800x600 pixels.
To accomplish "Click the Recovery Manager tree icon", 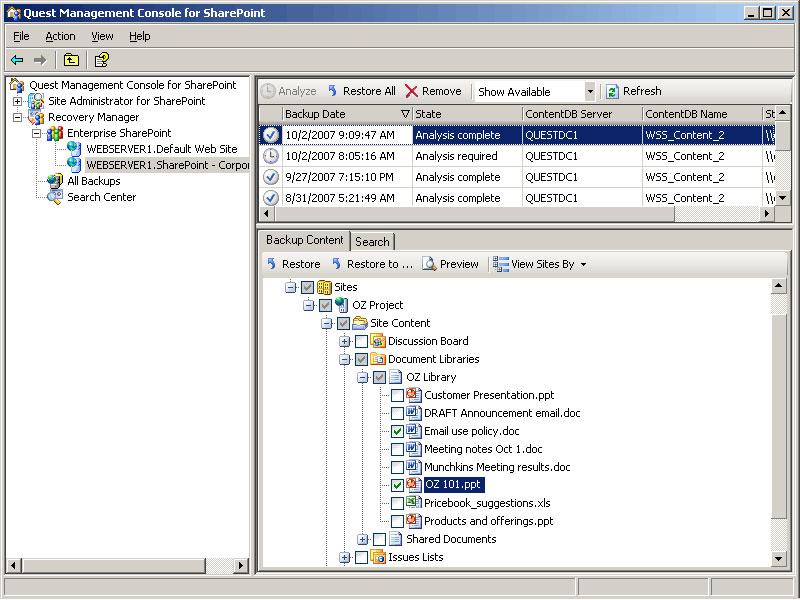I will pos(36,117).
